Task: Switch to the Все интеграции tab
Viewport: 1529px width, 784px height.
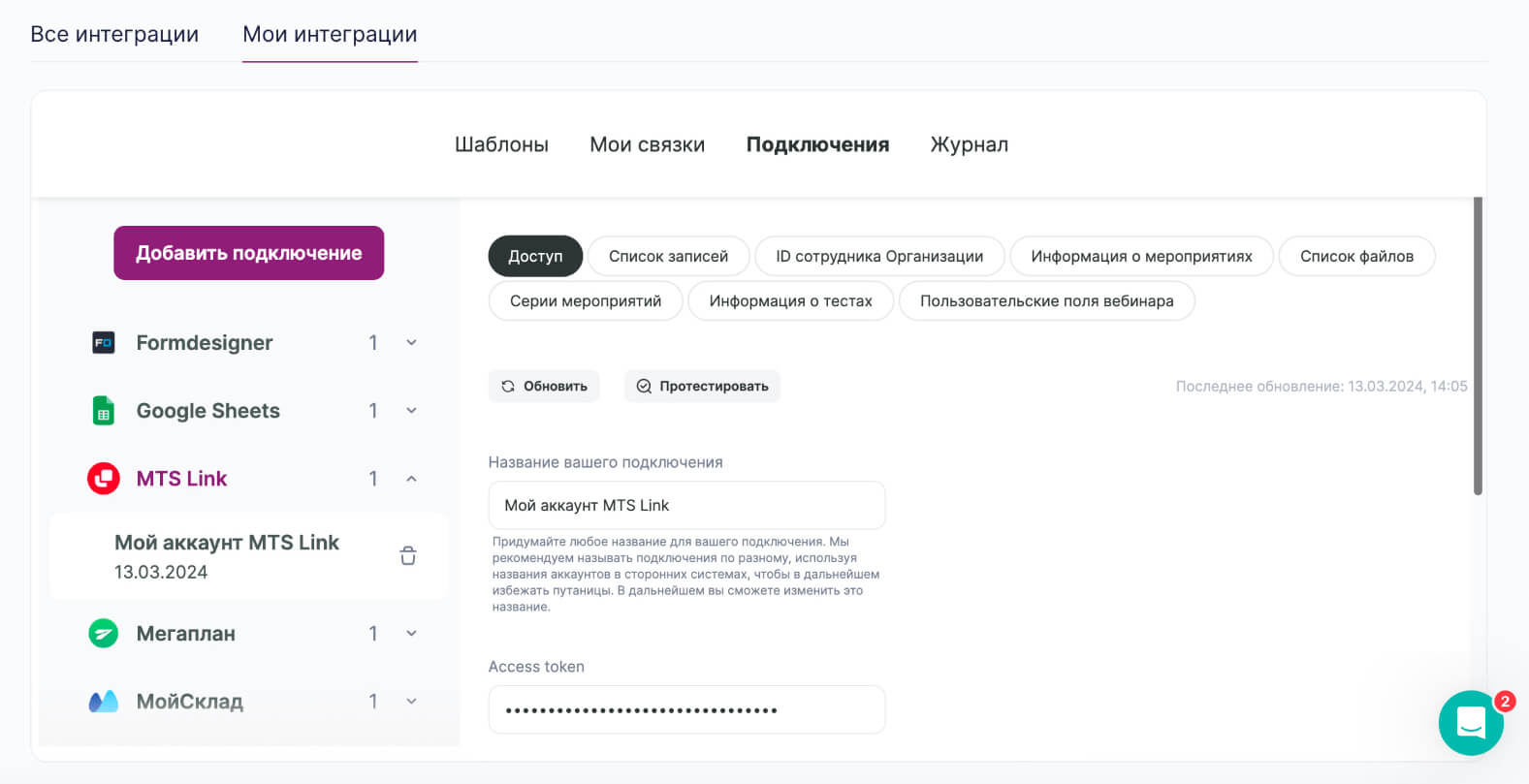Action: coord(114,35)
